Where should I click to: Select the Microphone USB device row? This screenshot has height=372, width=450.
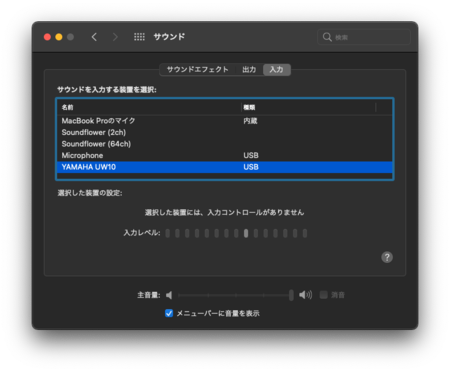225,155
